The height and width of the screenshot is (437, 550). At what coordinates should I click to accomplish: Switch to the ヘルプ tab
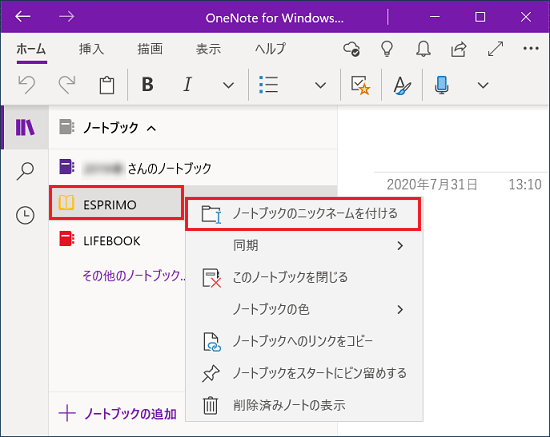tap(270, 49)
